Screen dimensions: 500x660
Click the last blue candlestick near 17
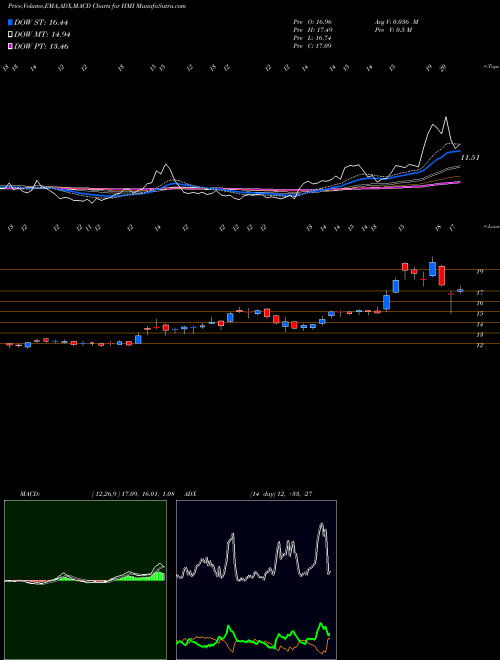(x=460, y=290)
